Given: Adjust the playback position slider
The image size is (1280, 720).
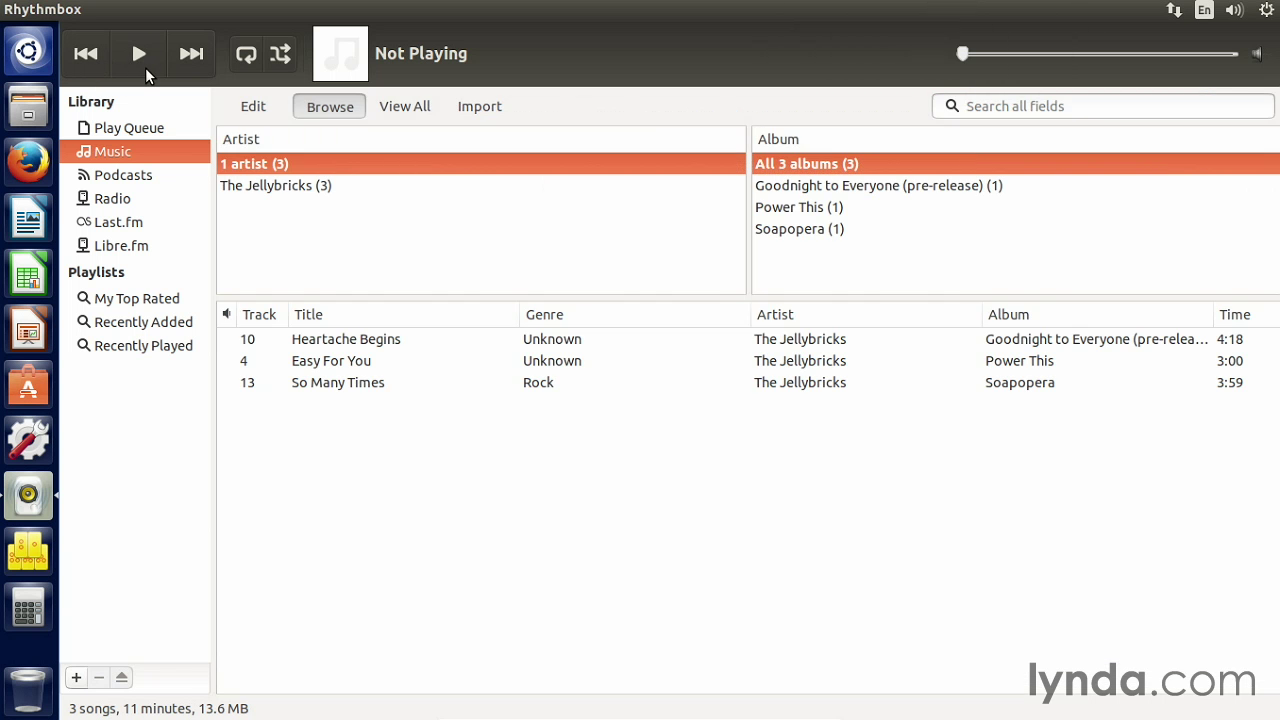Looking at the screenshot, I should (x=1099, y=54).
